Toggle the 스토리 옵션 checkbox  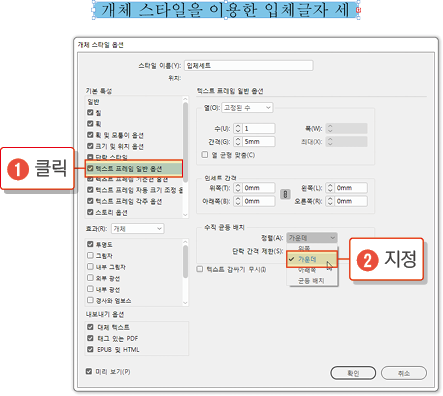click(x=90, y=212)
